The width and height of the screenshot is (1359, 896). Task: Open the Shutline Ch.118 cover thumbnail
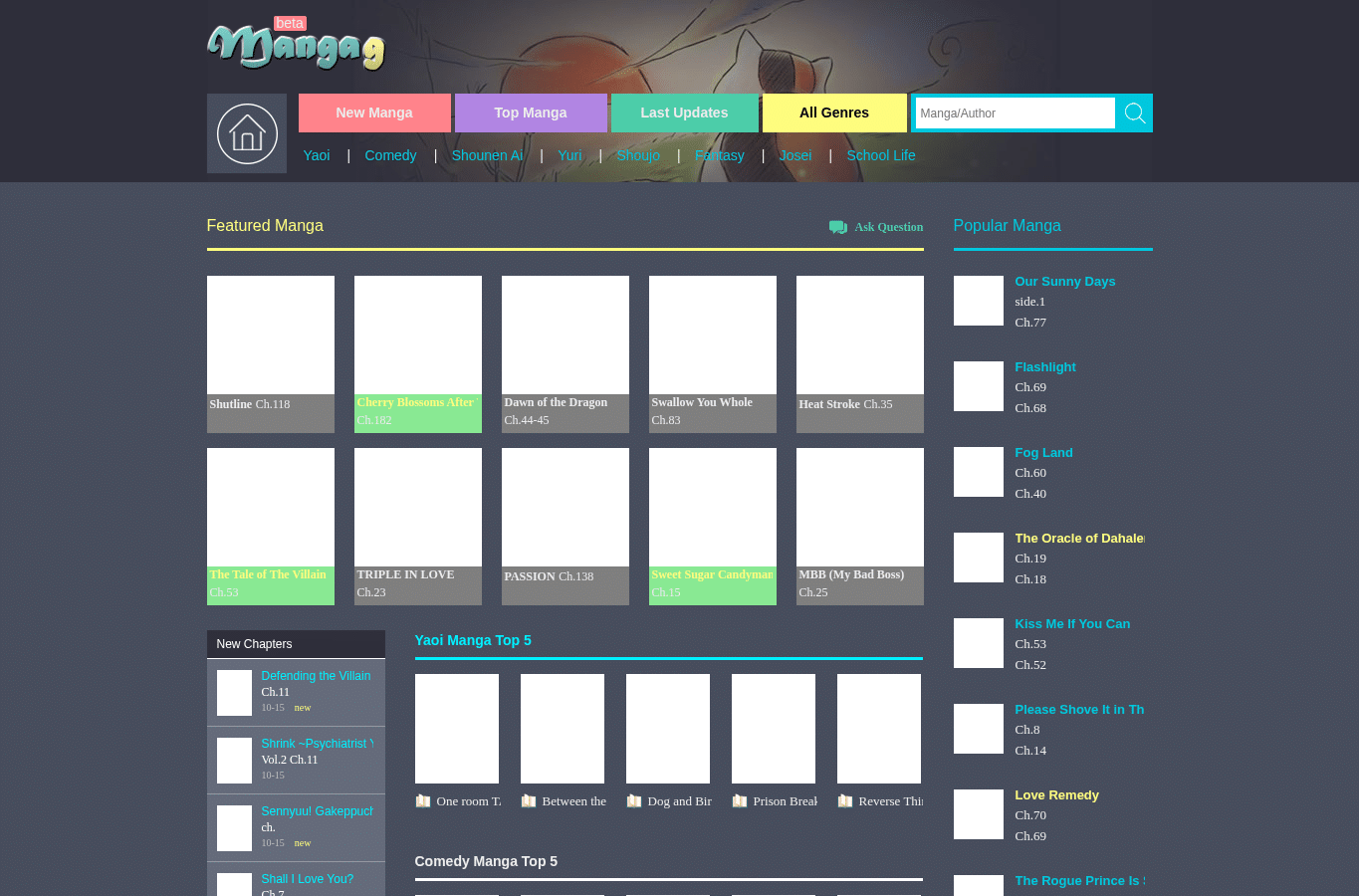pos(271,335)
